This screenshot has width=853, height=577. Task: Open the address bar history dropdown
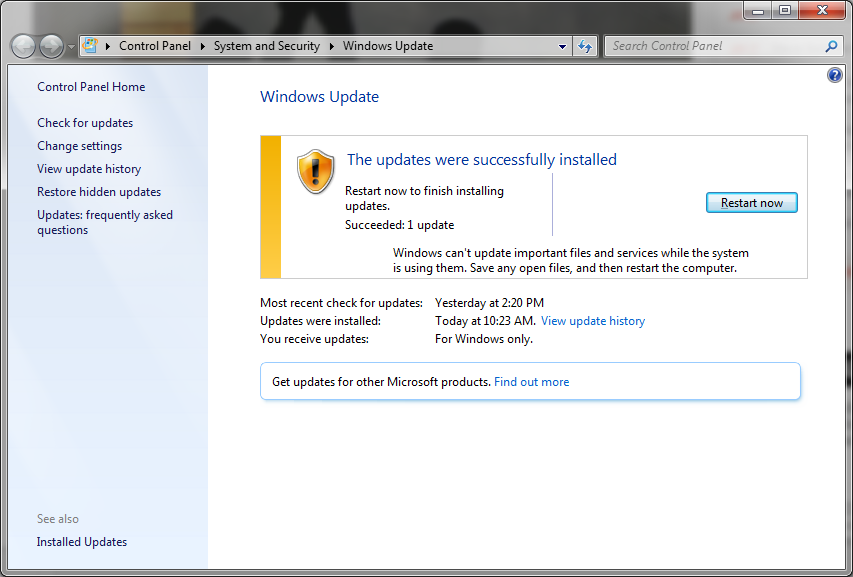[563, 47]
